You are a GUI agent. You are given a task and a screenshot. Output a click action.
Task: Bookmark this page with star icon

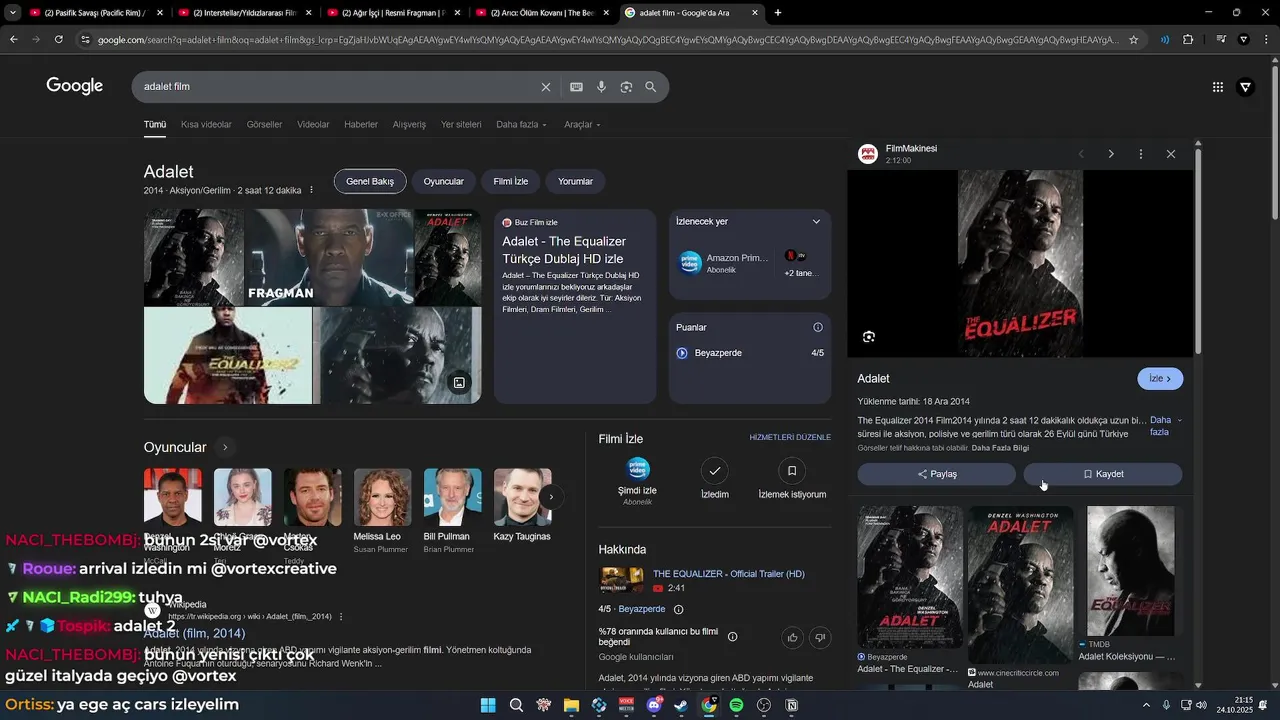(1133, 39)
